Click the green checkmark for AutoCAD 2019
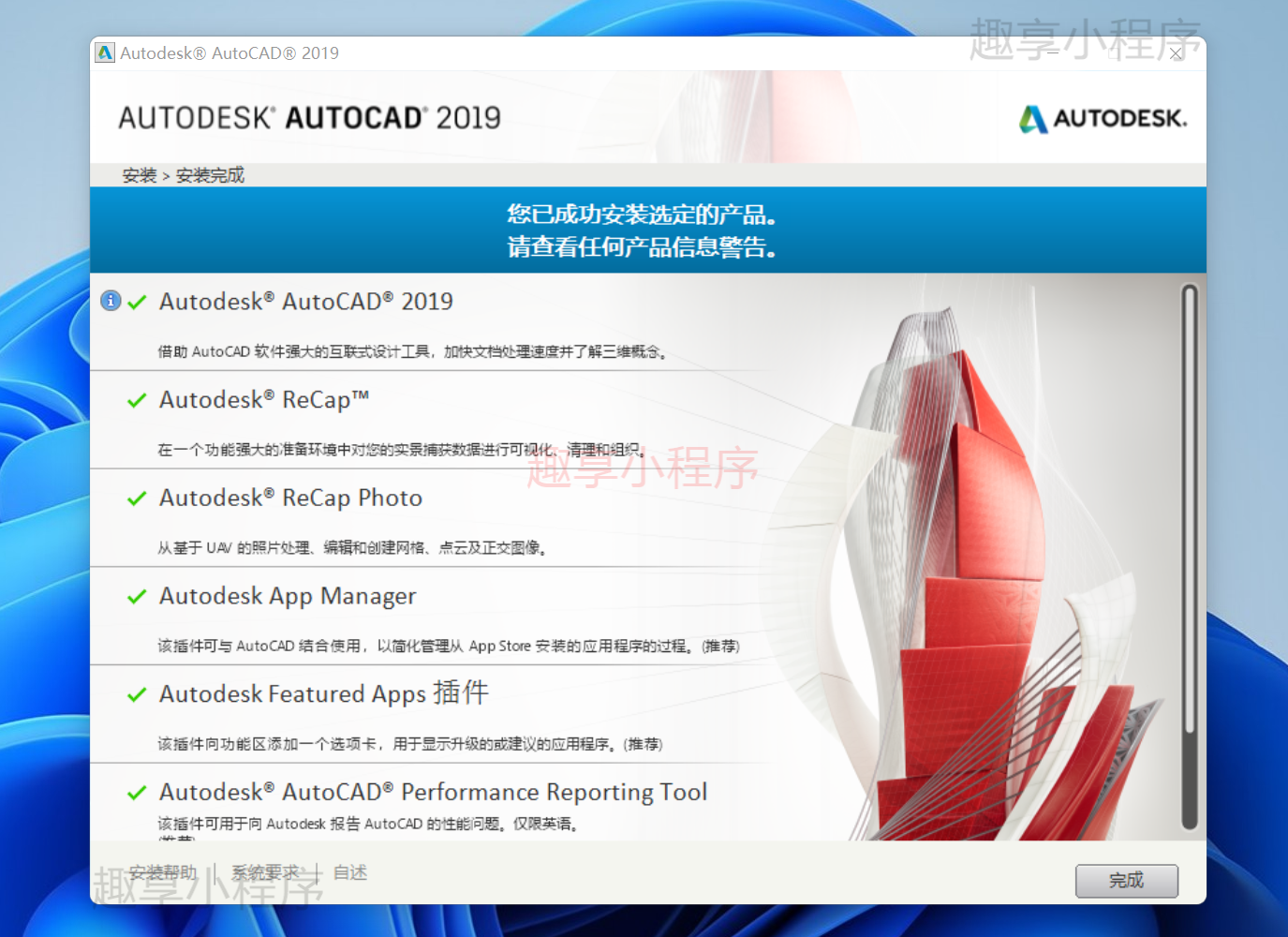The width and height of the screenshot is (1288, 937). point(137,302)
